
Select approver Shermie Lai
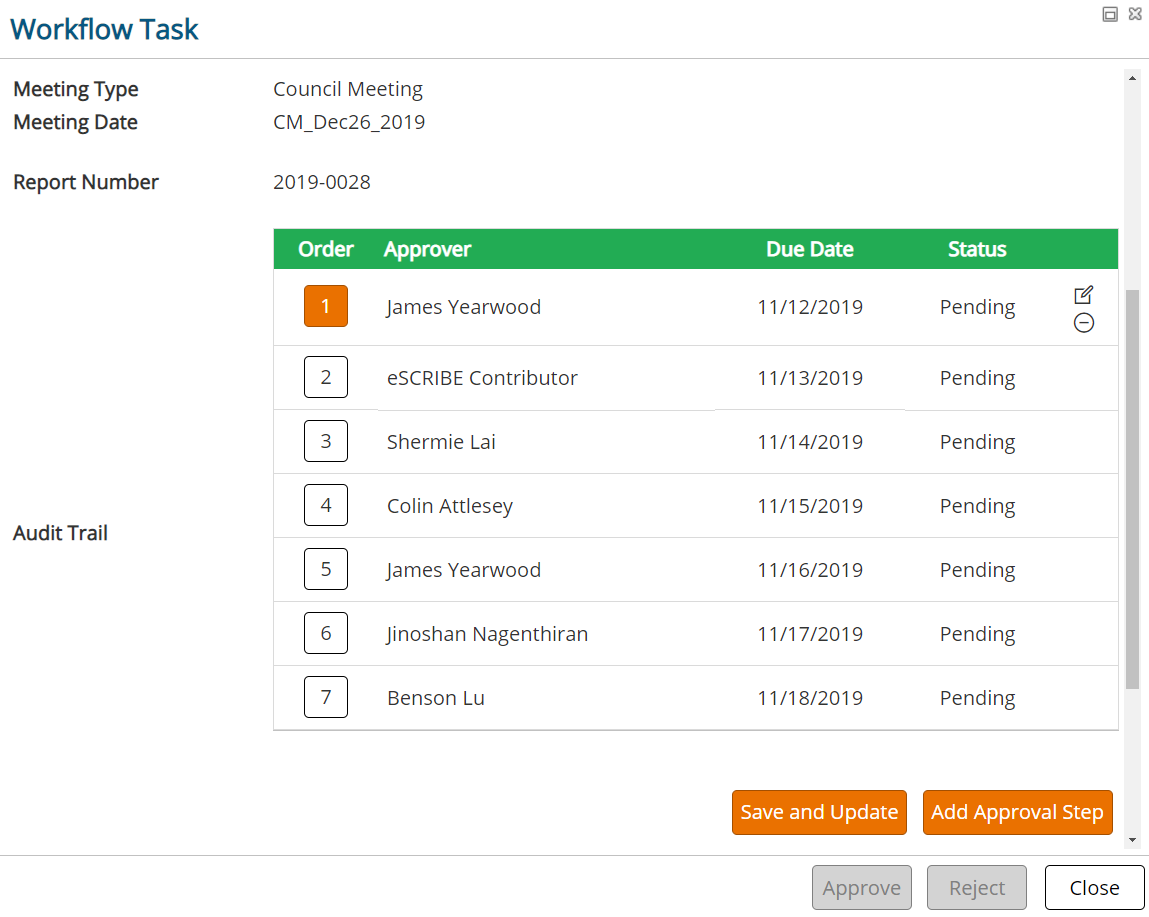click(x=441, y=442)
